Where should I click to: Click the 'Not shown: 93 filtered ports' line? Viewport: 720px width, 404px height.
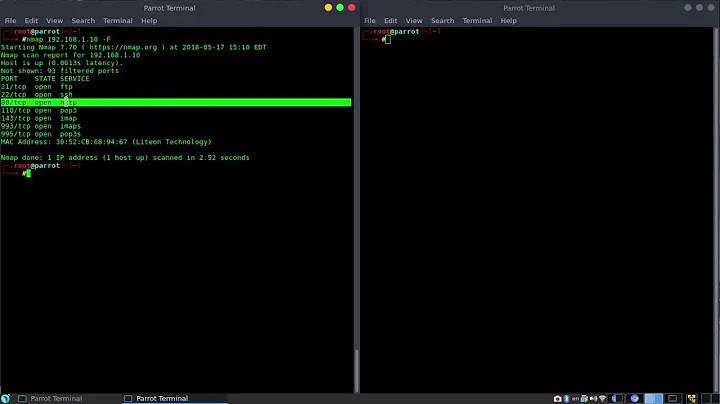pyautogui.click(x=60, y=71)
